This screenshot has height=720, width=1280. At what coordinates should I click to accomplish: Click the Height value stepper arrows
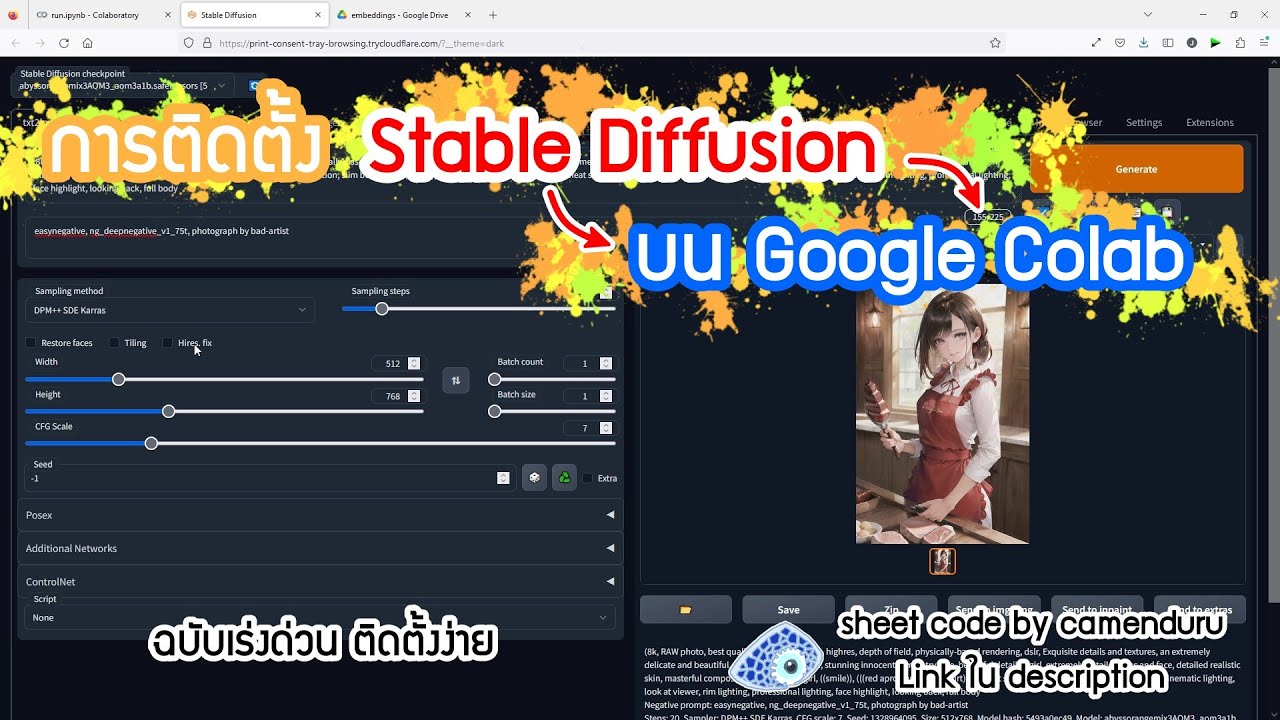tap(414, 396)
